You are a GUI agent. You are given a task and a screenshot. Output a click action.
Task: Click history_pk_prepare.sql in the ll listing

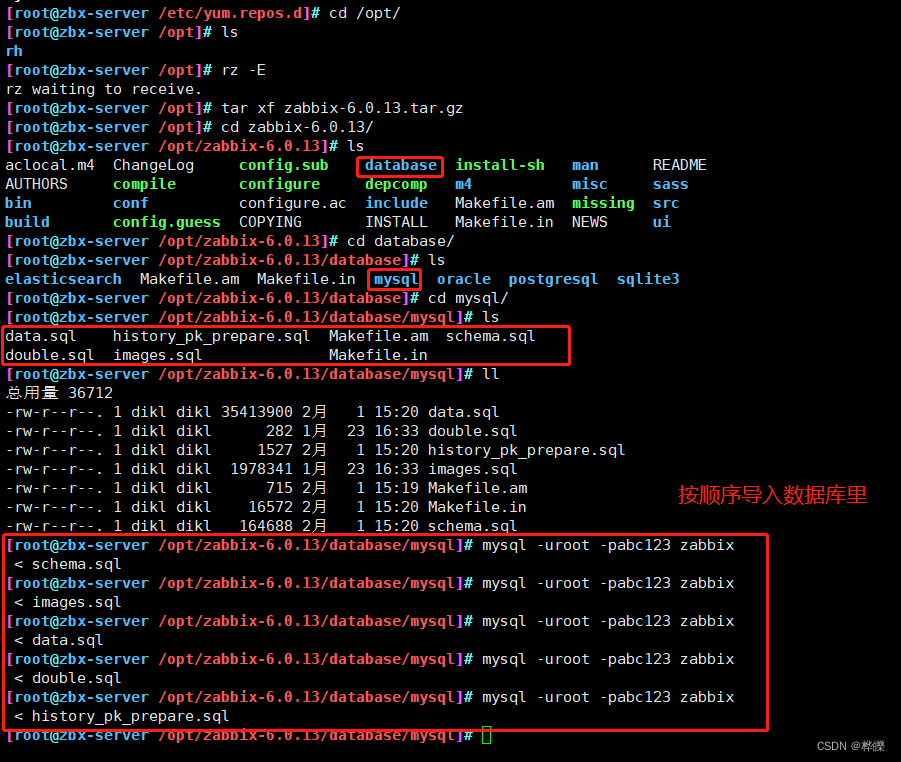[x=526, y=450]
